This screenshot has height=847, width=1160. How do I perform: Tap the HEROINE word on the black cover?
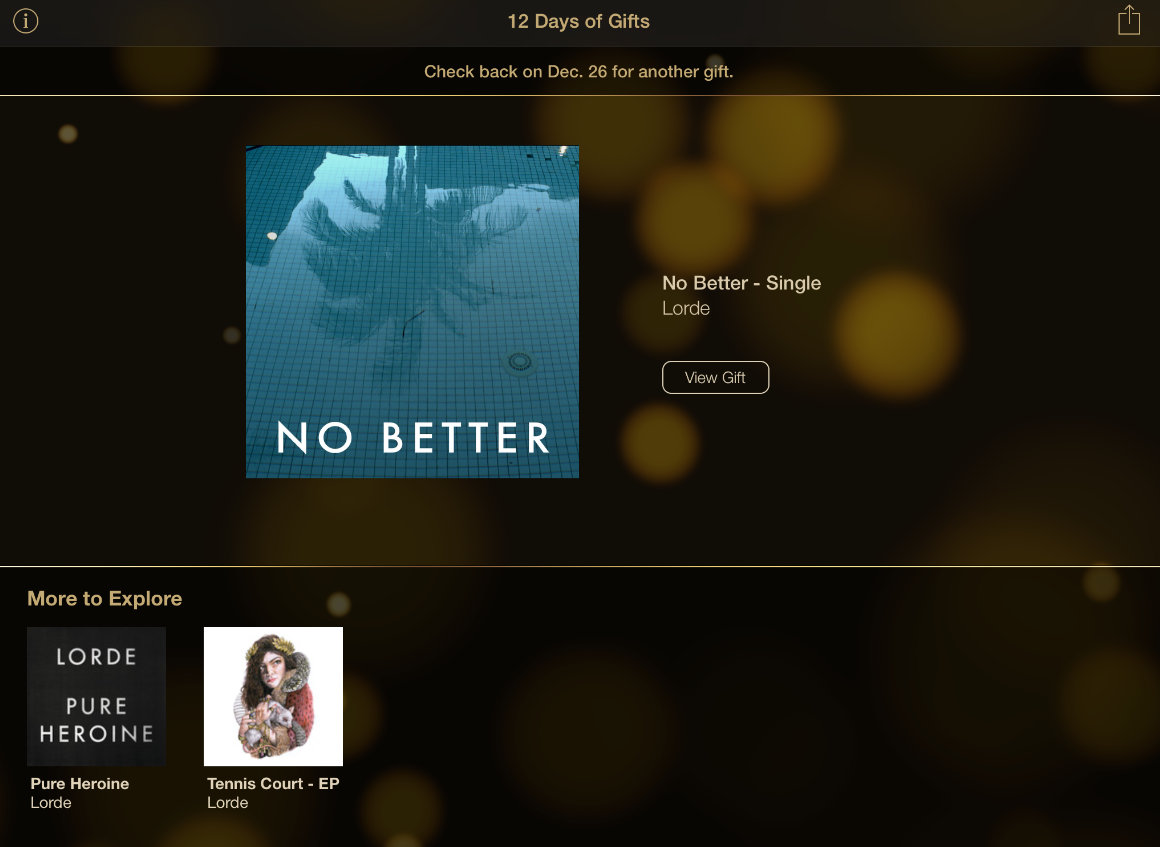(96, 734)
